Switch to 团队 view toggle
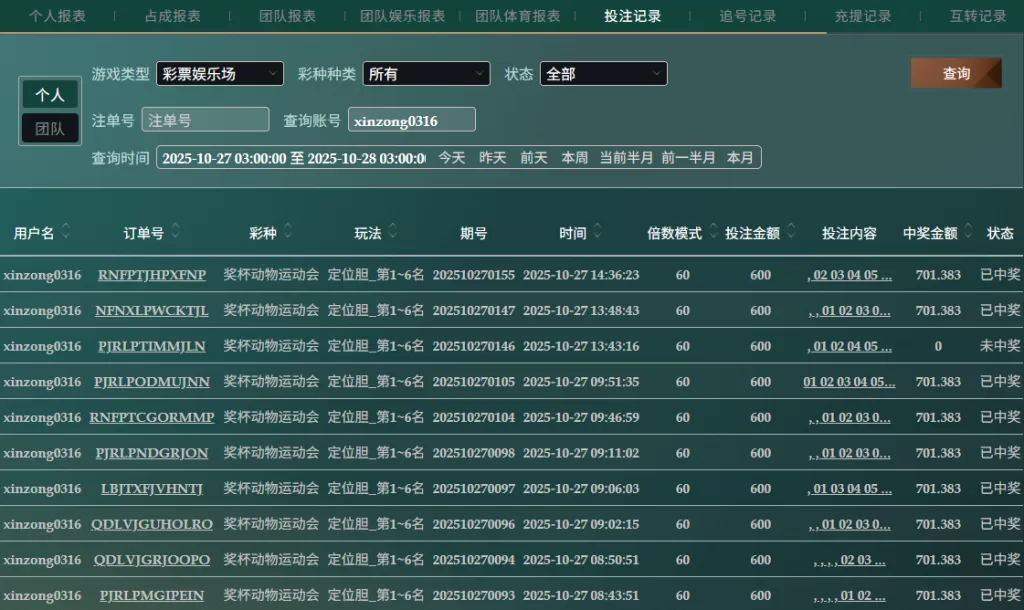This screenshot has height=610, width=1024. pos(50,128)
